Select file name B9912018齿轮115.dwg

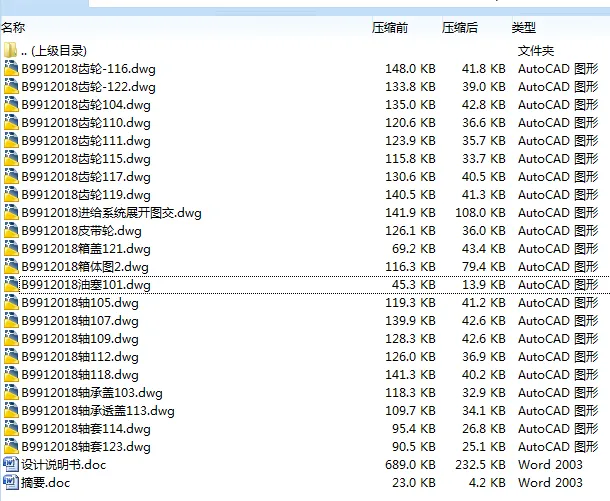(x=86, y=159)
